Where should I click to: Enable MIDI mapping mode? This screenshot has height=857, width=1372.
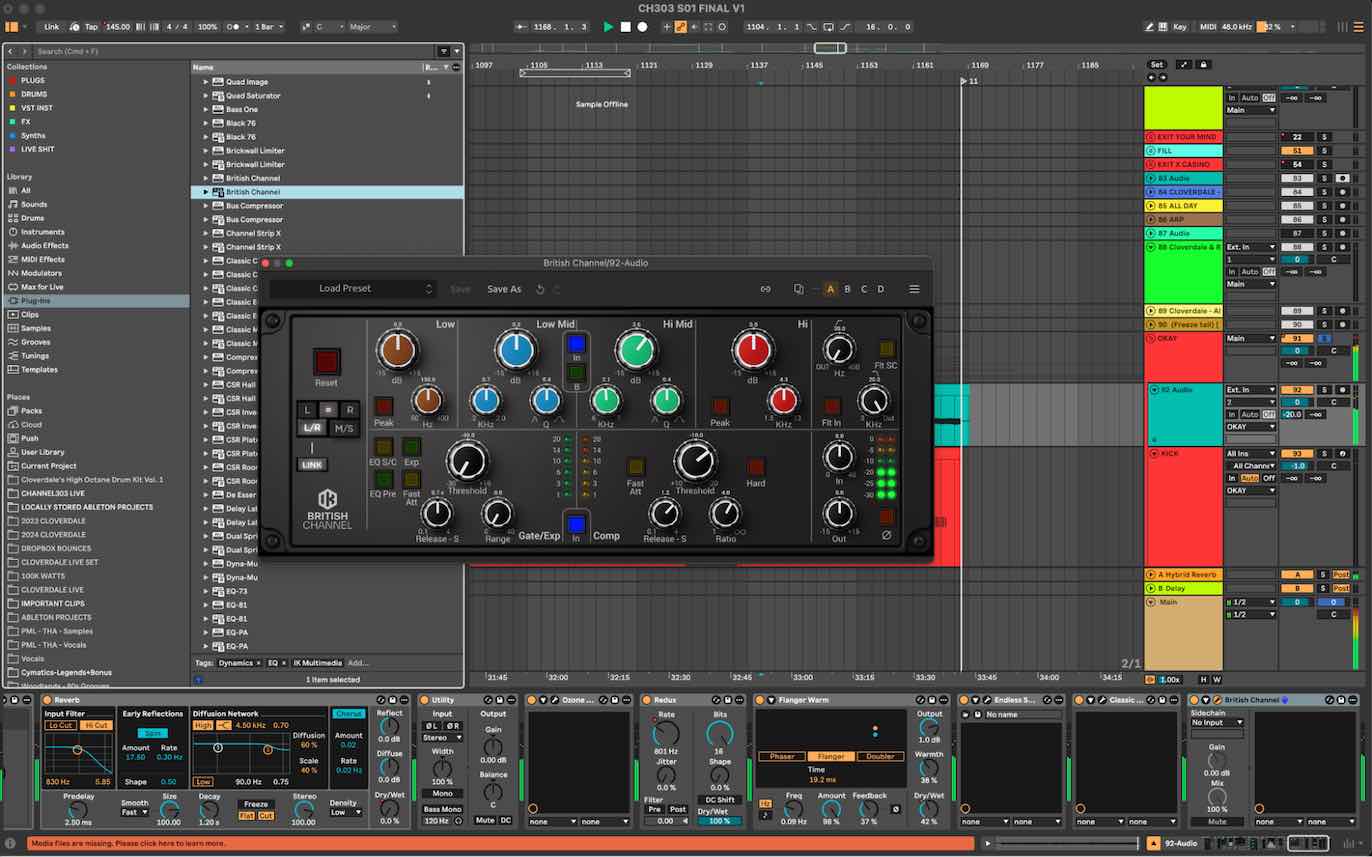point(1211,27)
